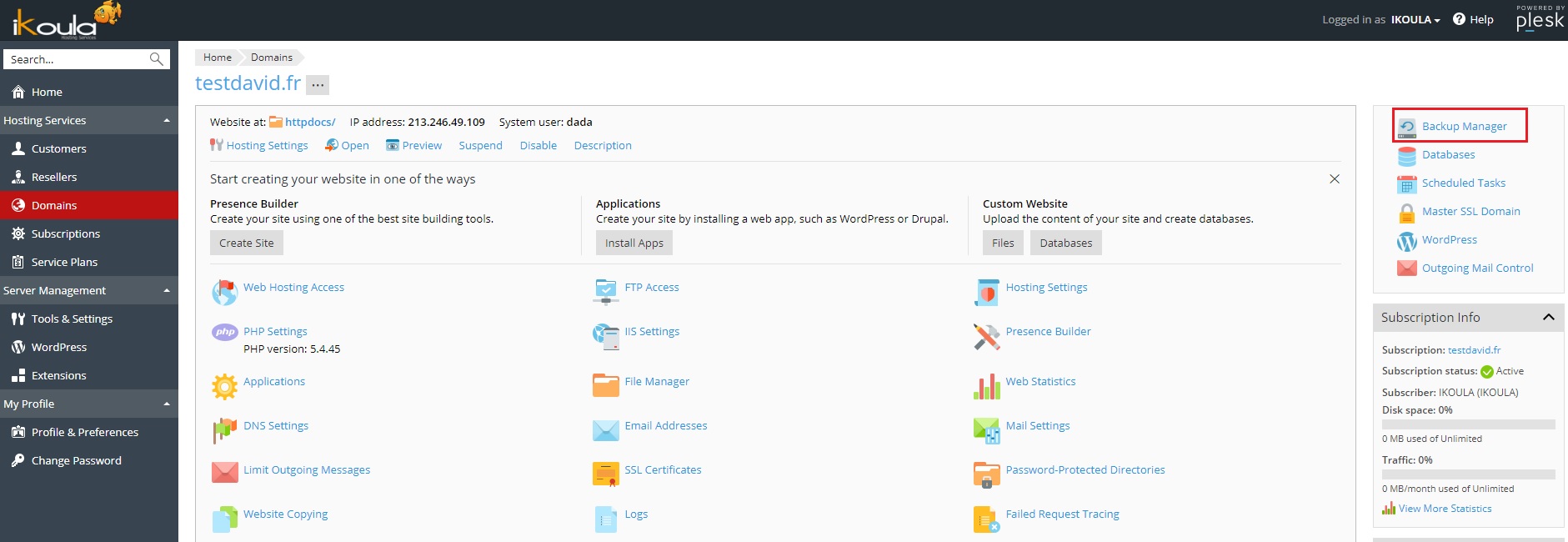This screenshot has height=542, width=1568.
Task: Open Subscriptions in the left menu
Action: 89,233
